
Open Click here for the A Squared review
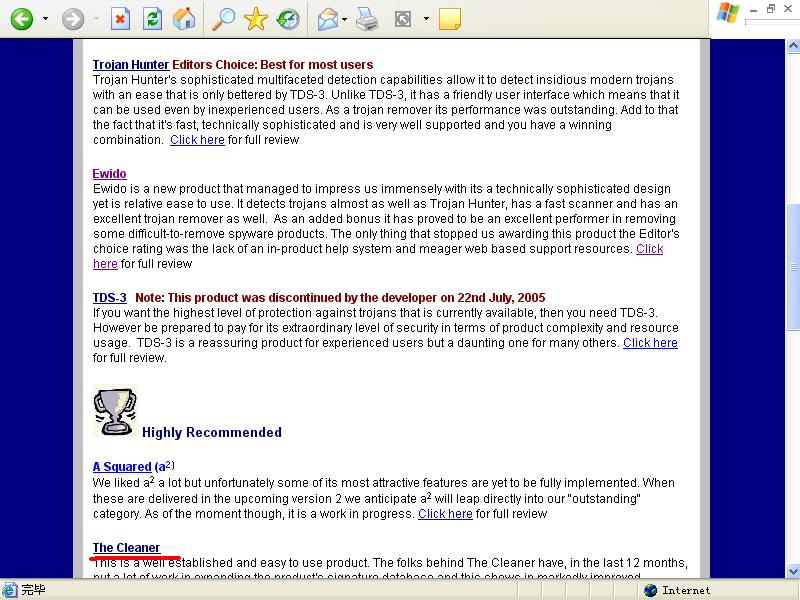(445, 514)
